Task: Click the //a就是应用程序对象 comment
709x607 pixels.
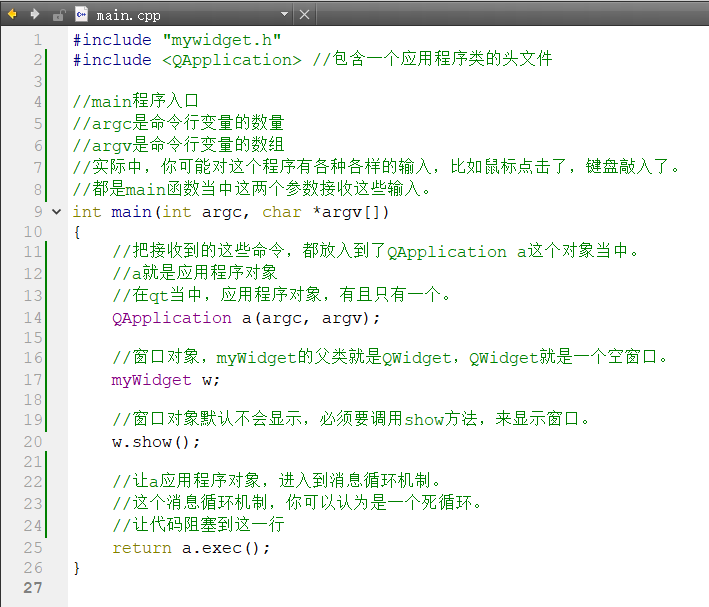Action: tap(195, 273)
